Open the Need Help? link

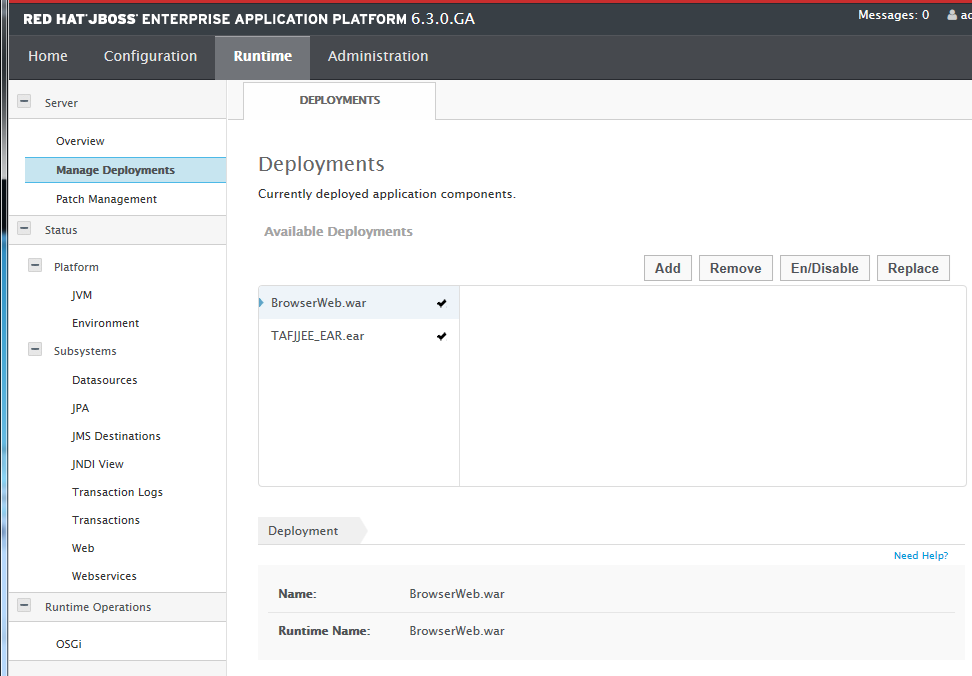pyautogui.click(x=920, y=555)
